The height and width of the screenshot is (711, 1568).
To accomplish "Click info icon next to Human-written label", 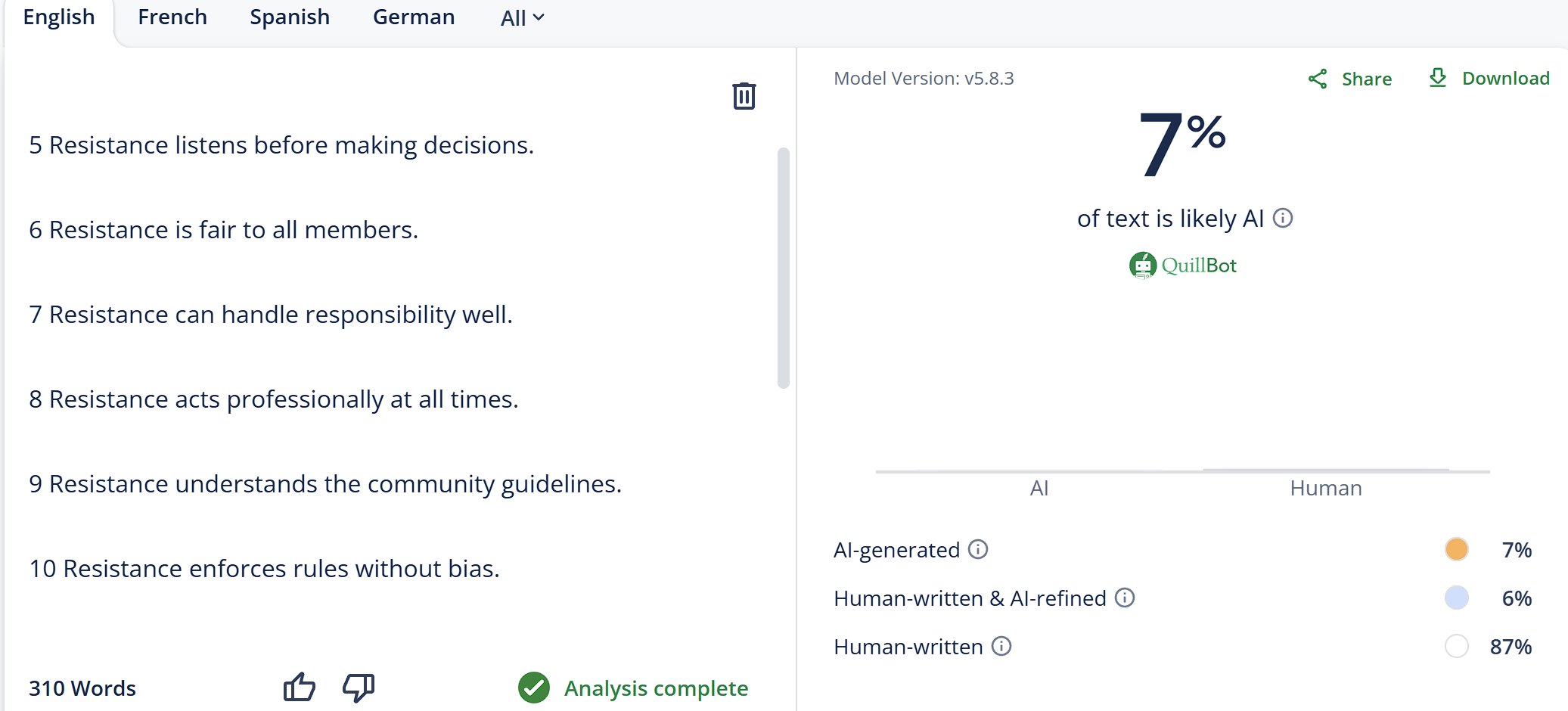I will pos(1001,646).
